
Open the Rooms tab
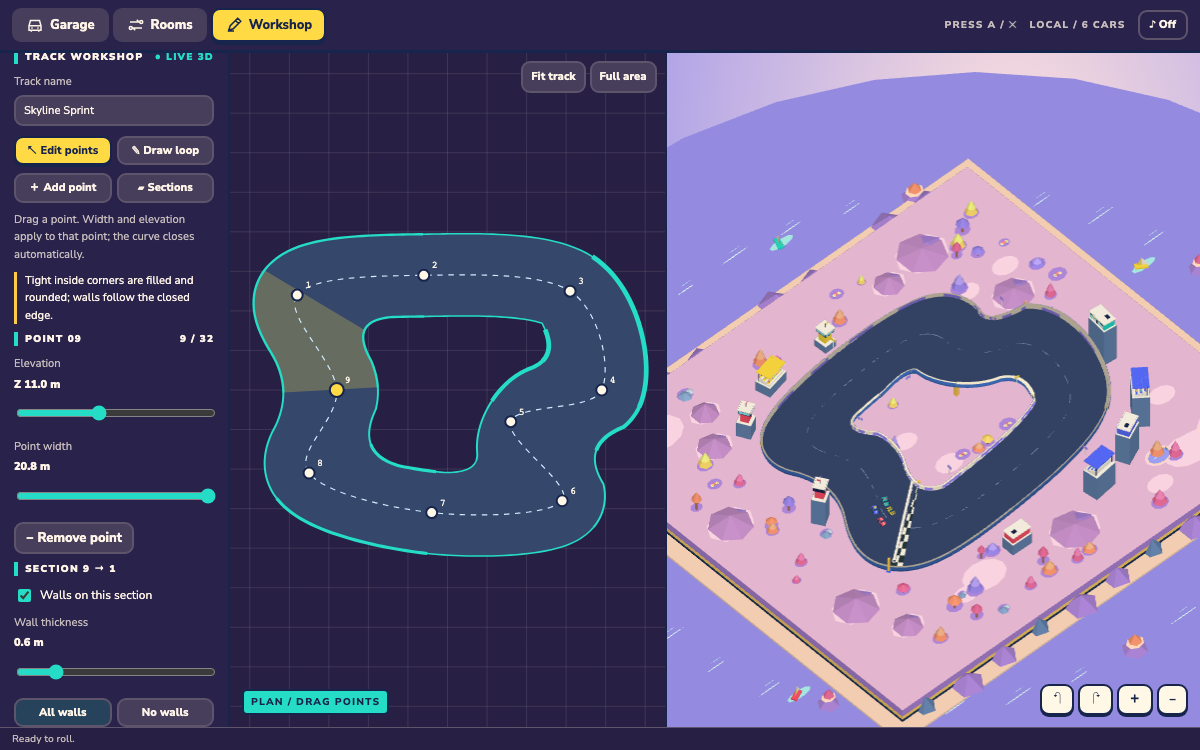tap(160, 24)
